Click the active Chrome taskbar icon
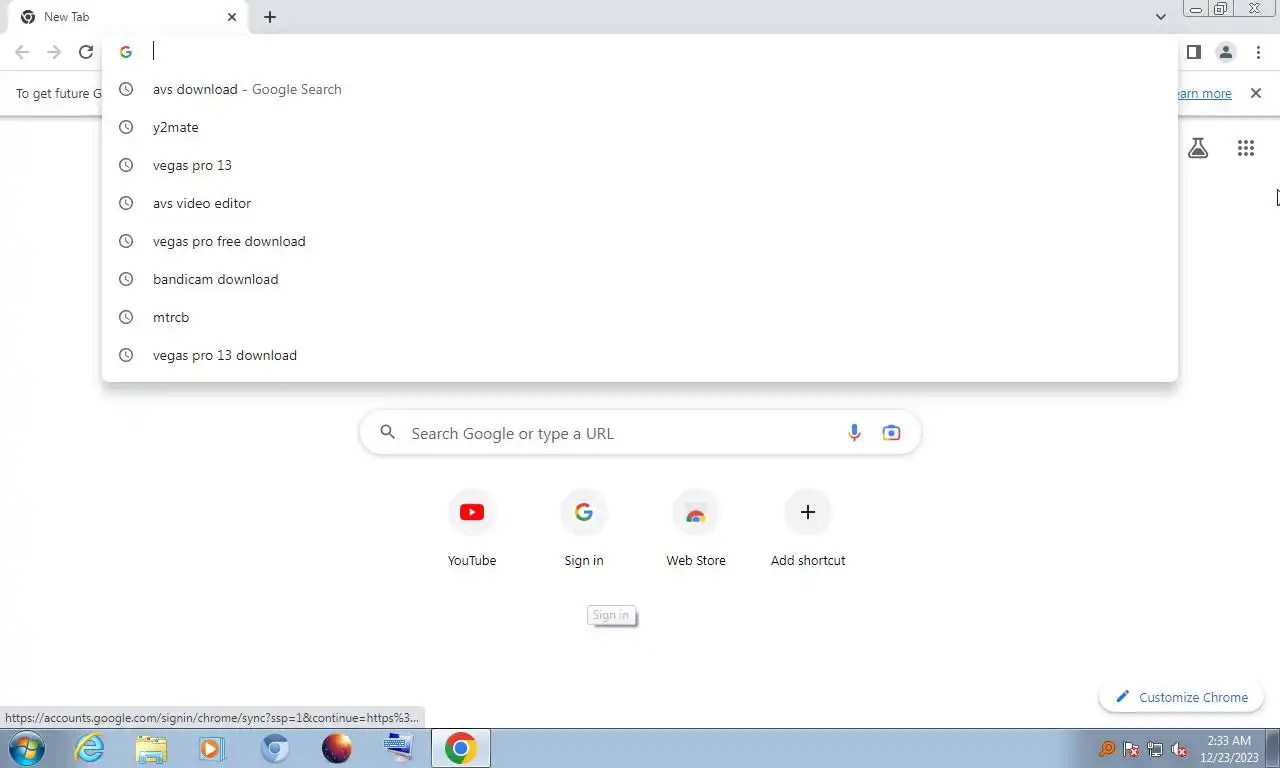The image size is (1280, 768). coord(461,748)
